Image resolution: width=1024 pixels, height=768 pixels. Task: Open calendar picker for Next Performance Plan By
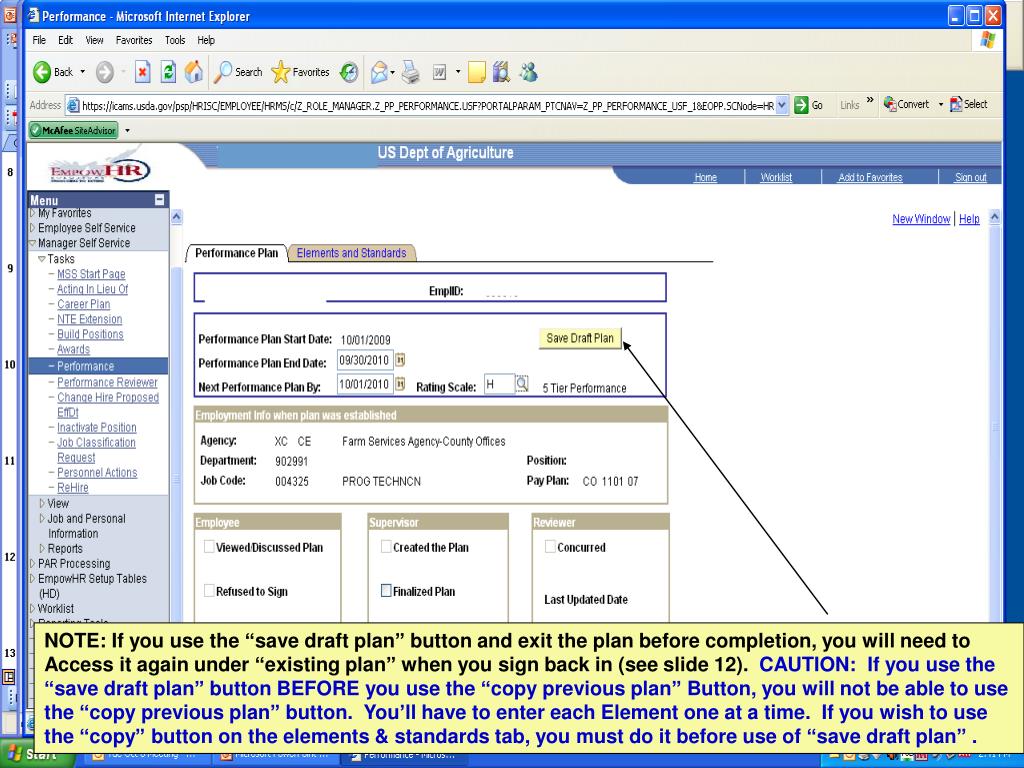[x=400, y=384]
